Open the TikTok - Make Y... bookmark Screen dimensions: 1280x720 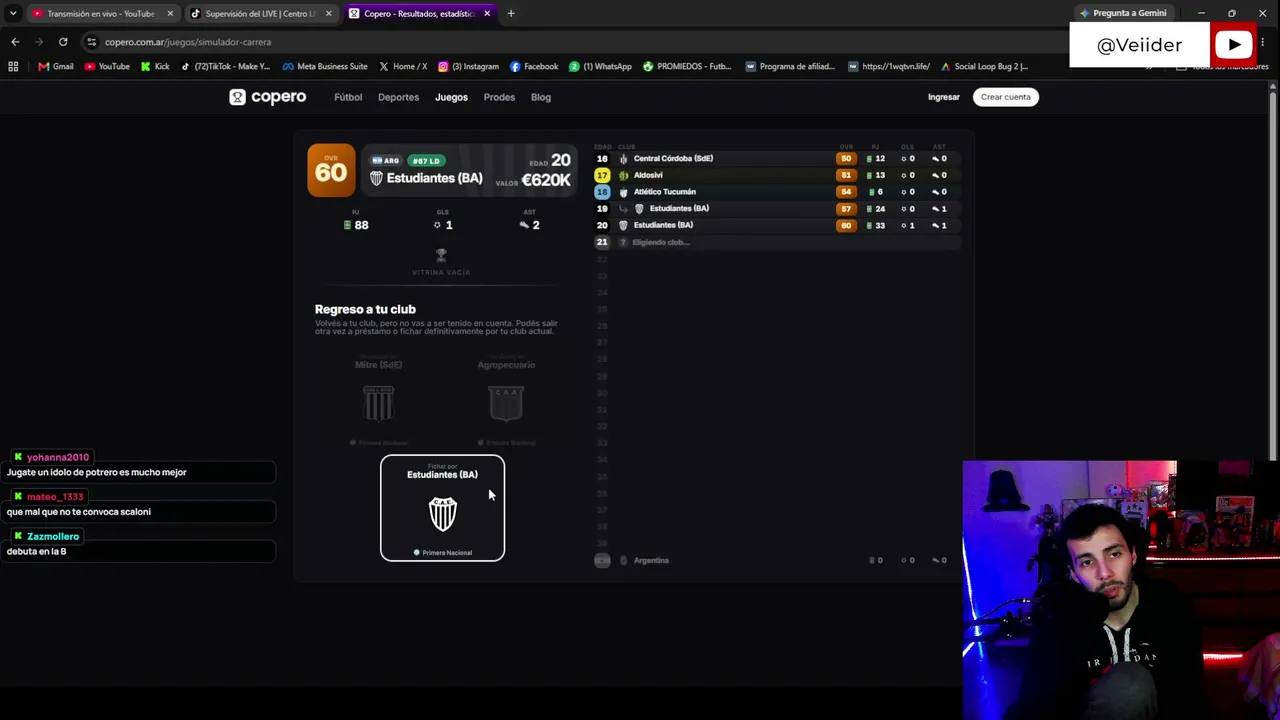225,66
